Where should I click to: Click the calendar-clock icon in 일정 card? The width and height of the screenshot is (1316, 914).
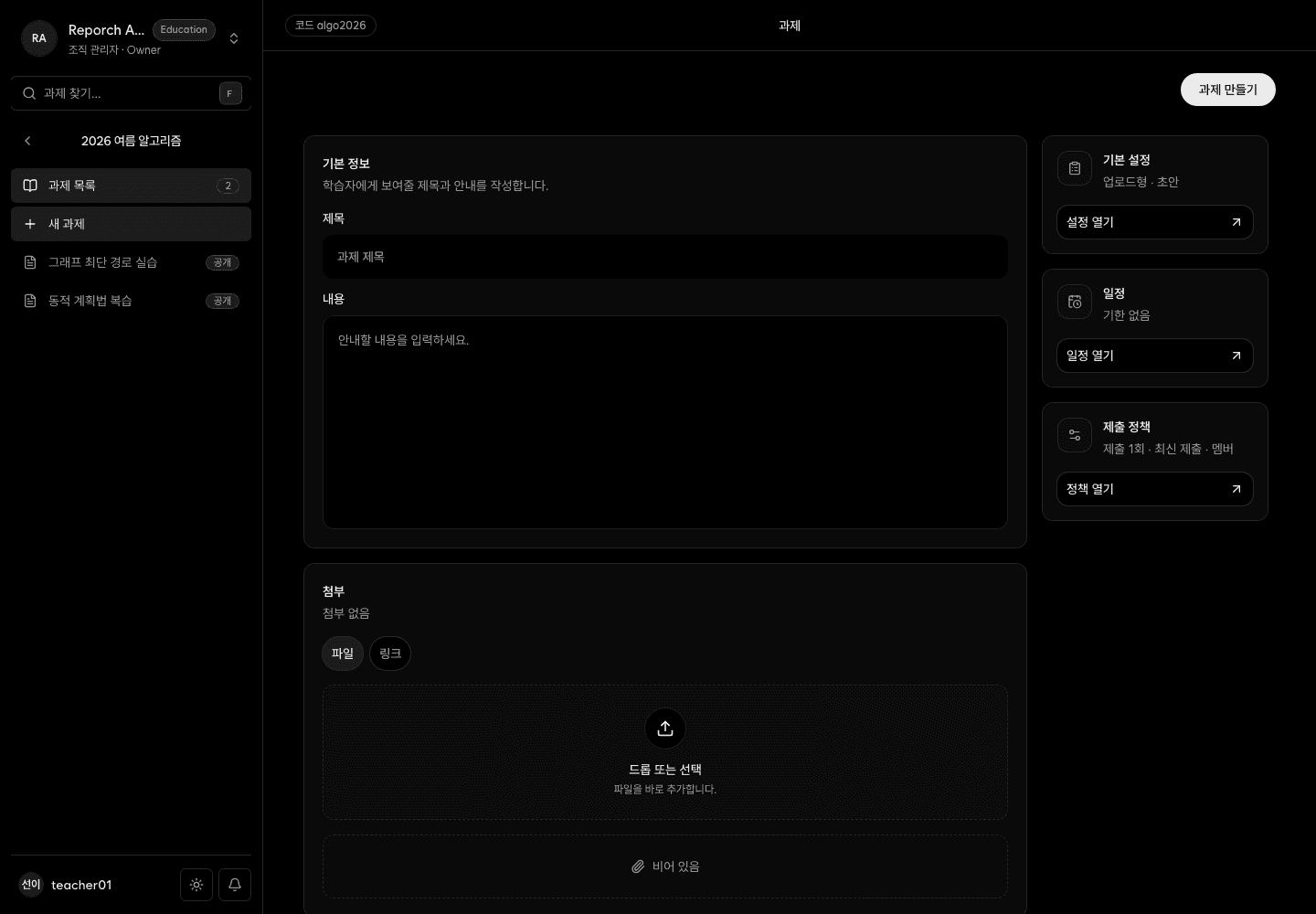[1075, 302]
